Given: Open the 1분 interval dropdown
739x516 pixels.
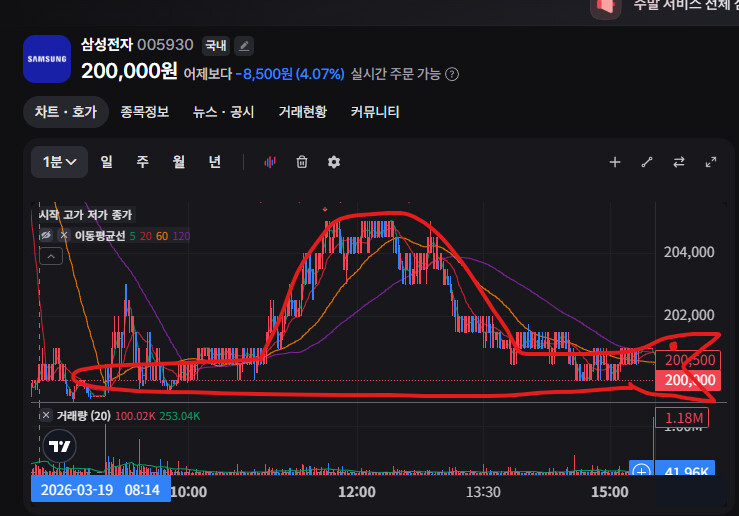Looking at the screenshot, I should pyautogui.click(x=59, y=162).
